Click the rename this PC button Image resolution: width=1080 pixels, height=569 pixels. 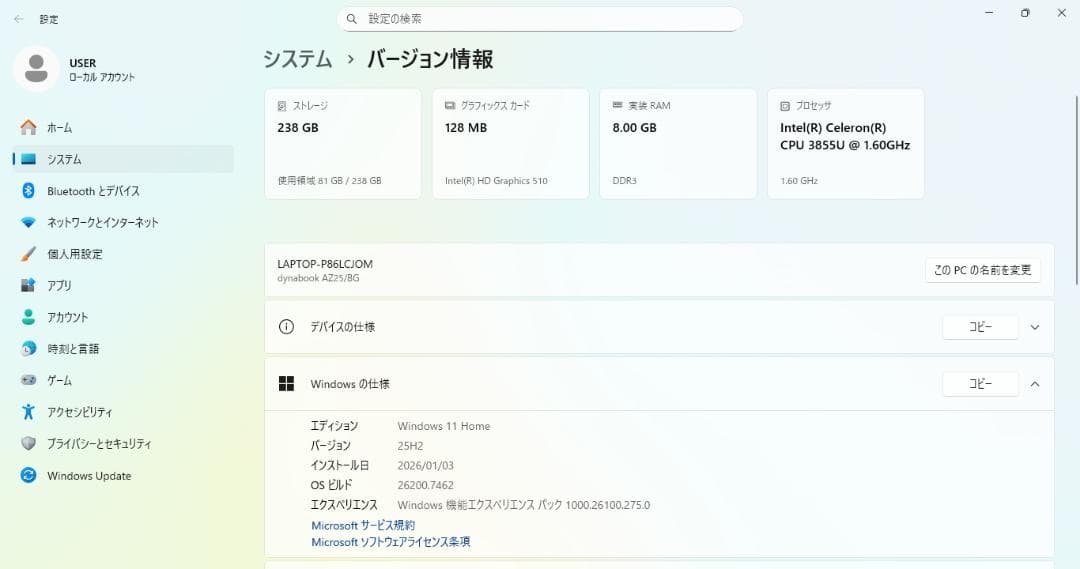click(983, 270)
